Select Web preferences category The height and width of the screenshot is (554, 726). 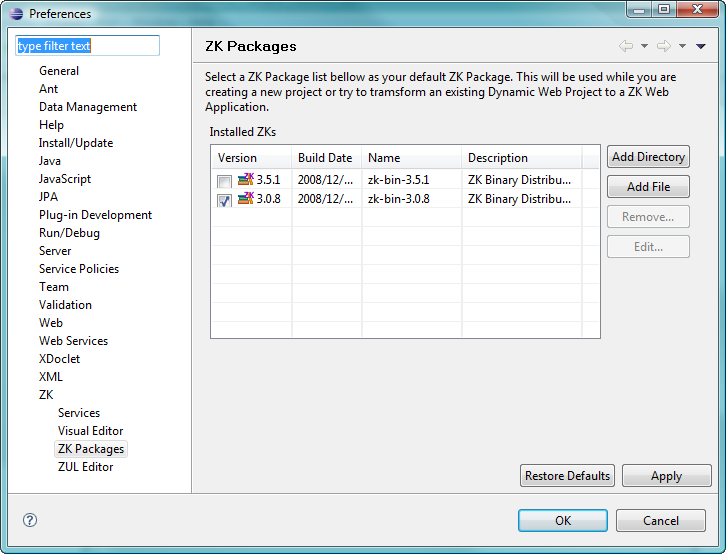coord(51,323)
